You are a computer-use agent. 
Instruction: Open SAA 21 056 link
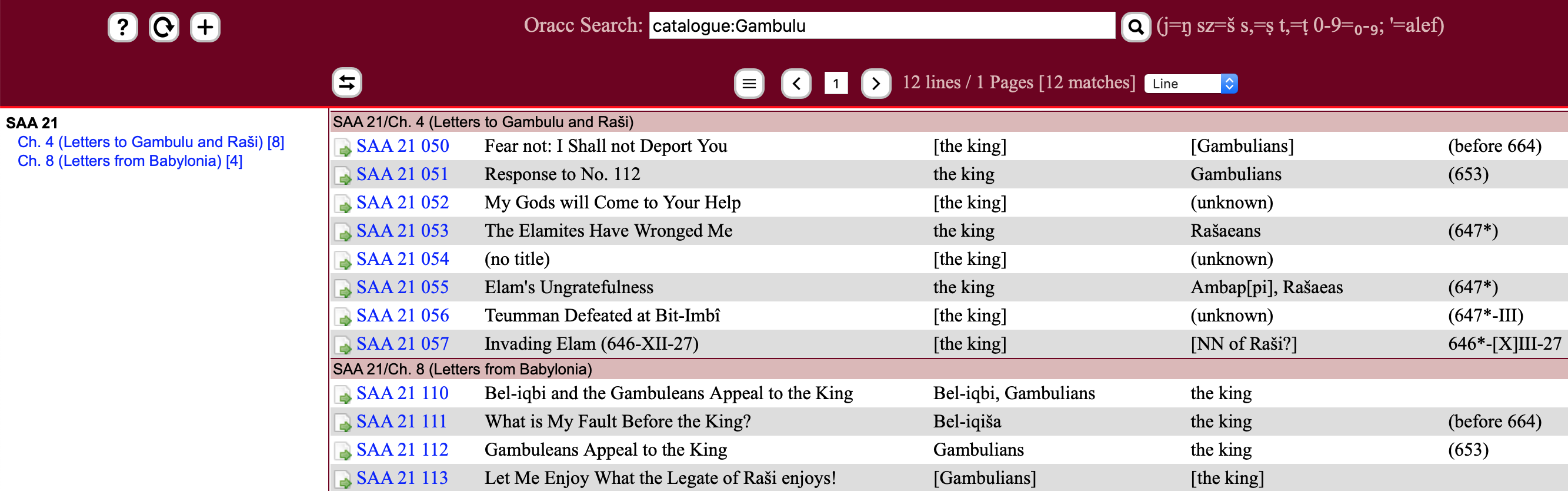[x=402, y=316]
